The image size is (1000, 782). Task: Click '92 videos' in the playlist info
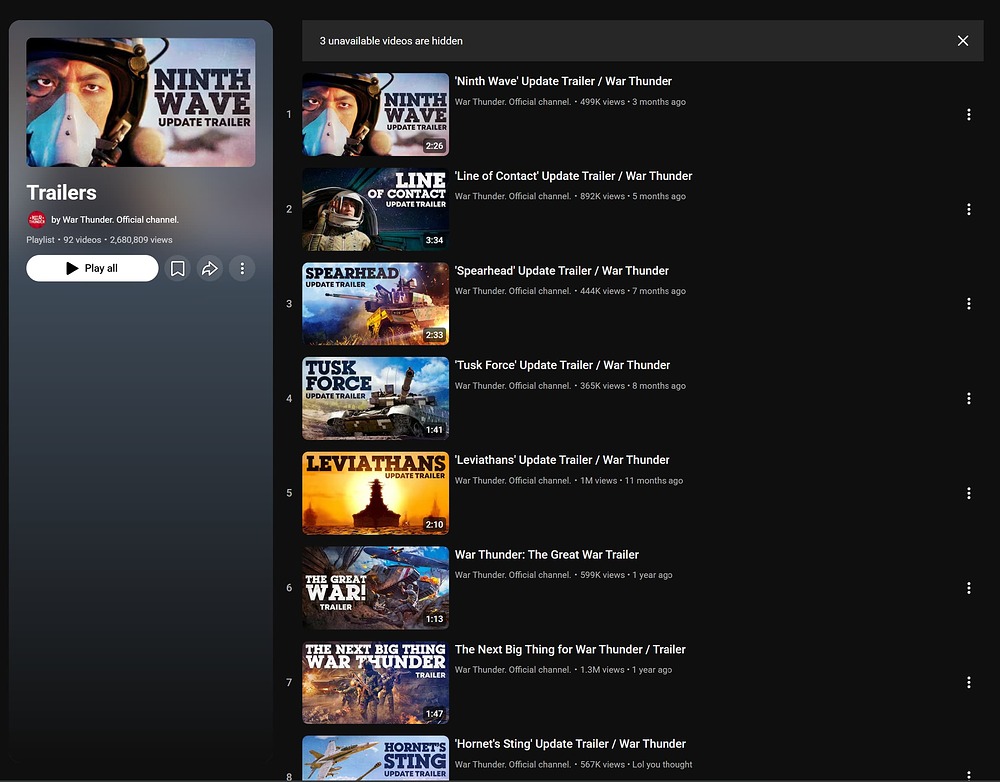(82, 240)
